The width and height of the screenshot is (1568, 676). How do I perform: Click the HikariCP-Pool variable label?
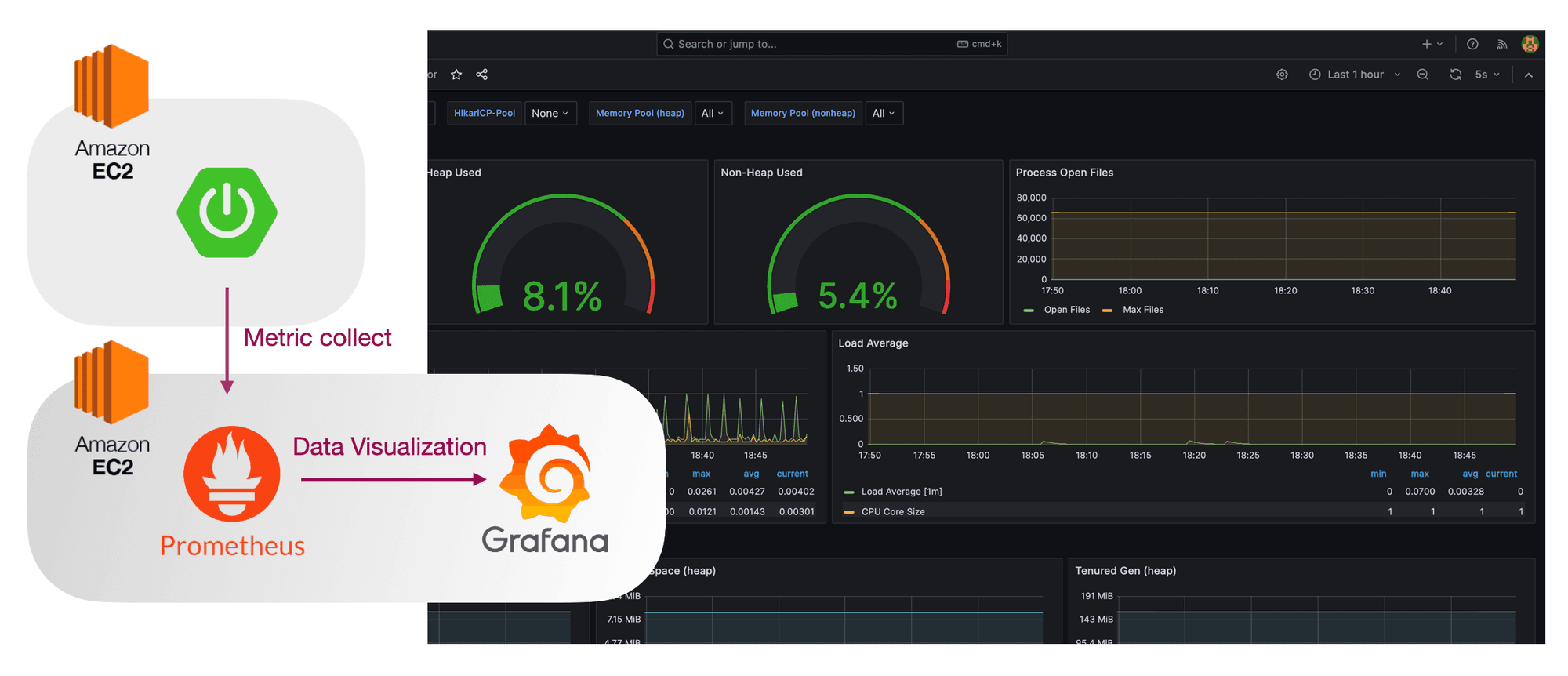pyautogui.click(x=485, y=113)
